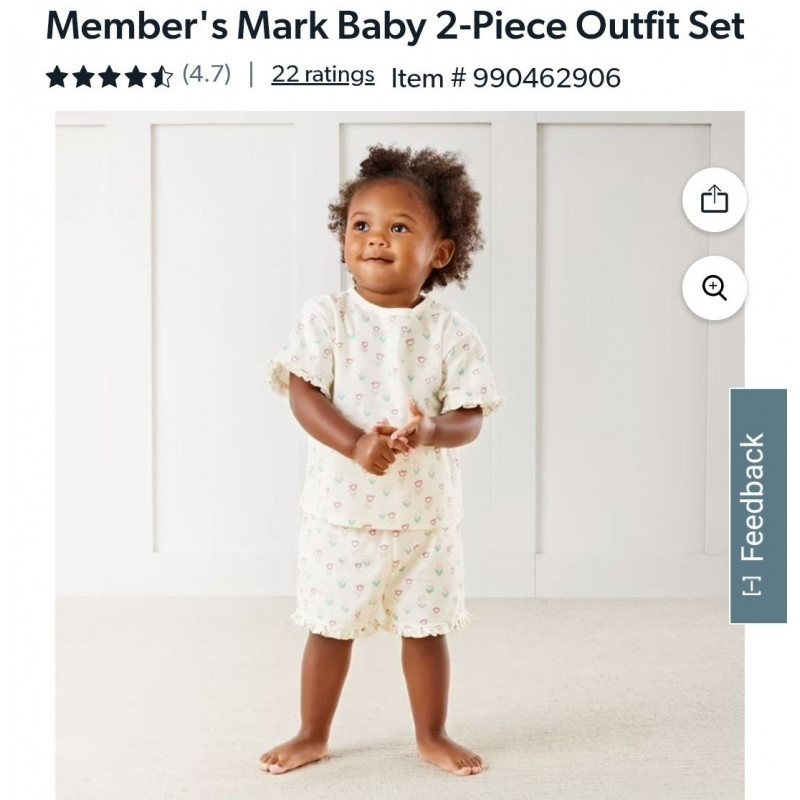Open the magnifier zoom icon
Viewport: 800px width, 800px height.
click(x=714, y=288)
